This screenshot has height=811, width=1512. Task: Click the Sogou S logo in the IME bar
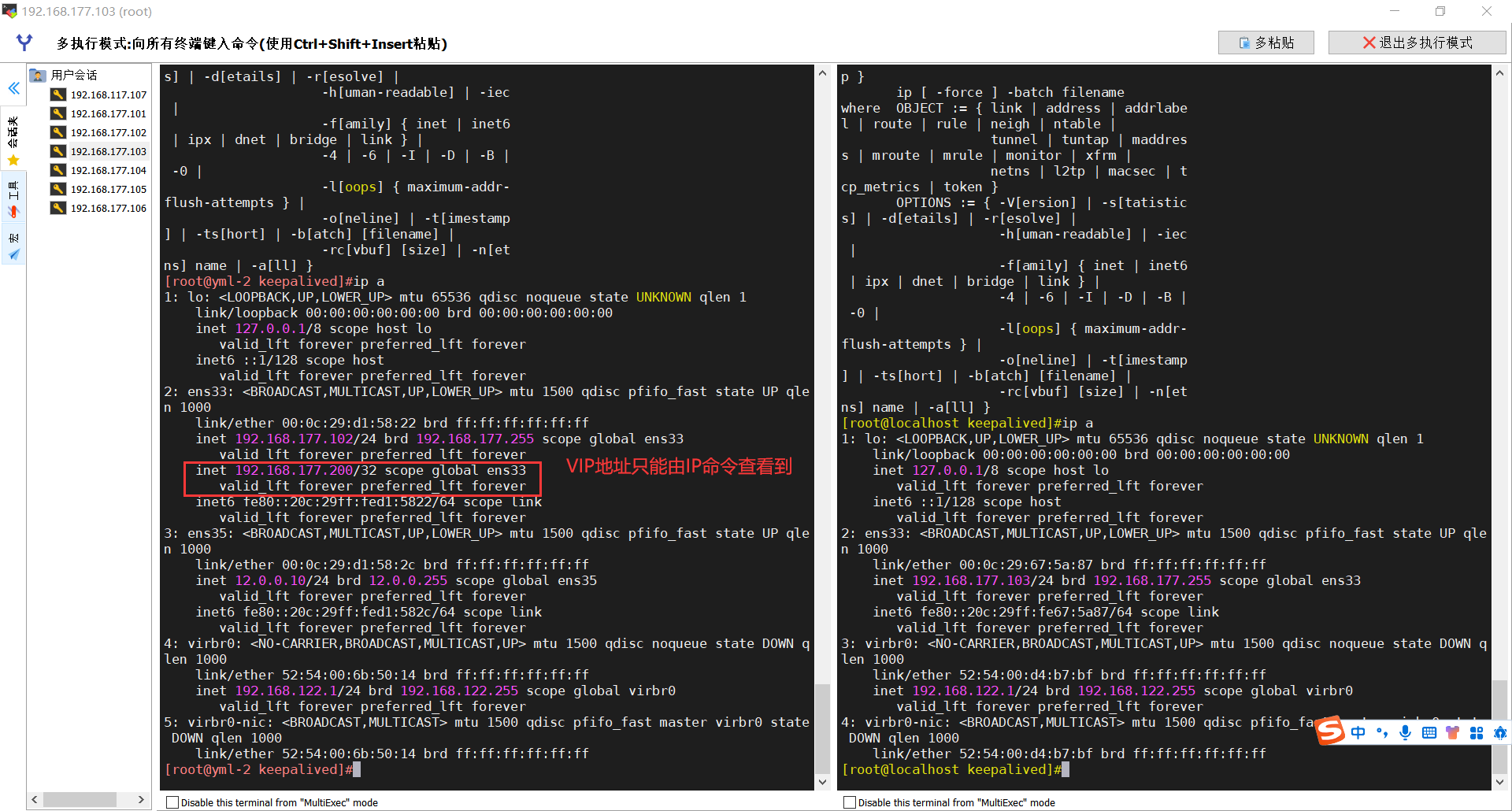pos(1331,731)
